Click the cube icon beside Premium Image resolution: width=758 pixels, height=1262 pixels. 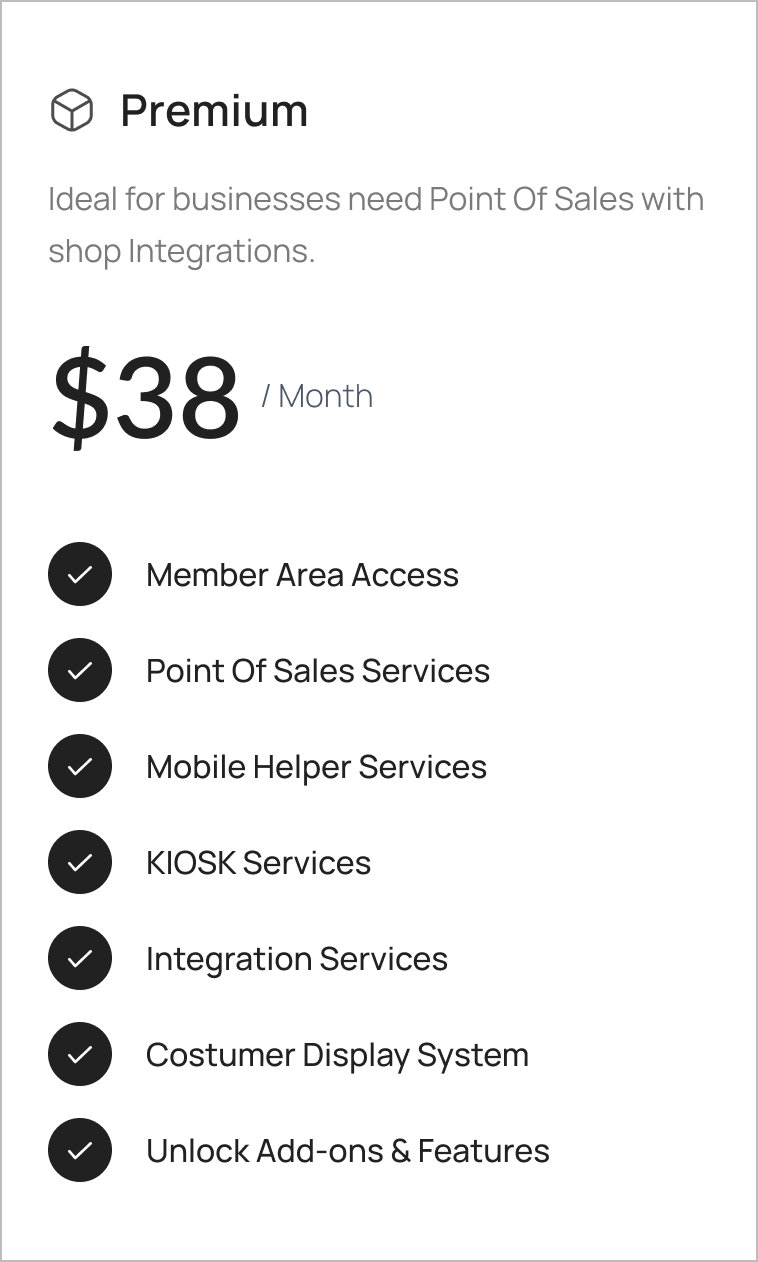tap(72, 110)
